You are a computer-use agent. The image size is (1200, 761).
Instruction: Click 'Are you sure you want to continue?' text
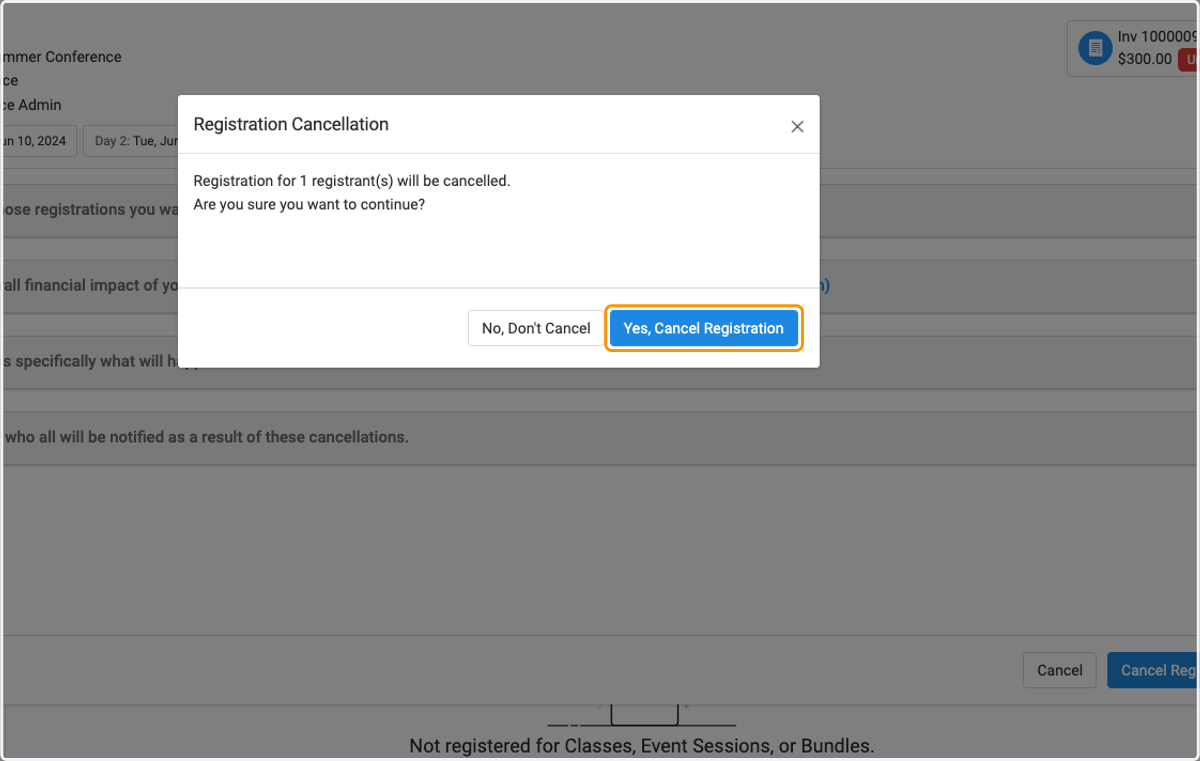[309, 204]
